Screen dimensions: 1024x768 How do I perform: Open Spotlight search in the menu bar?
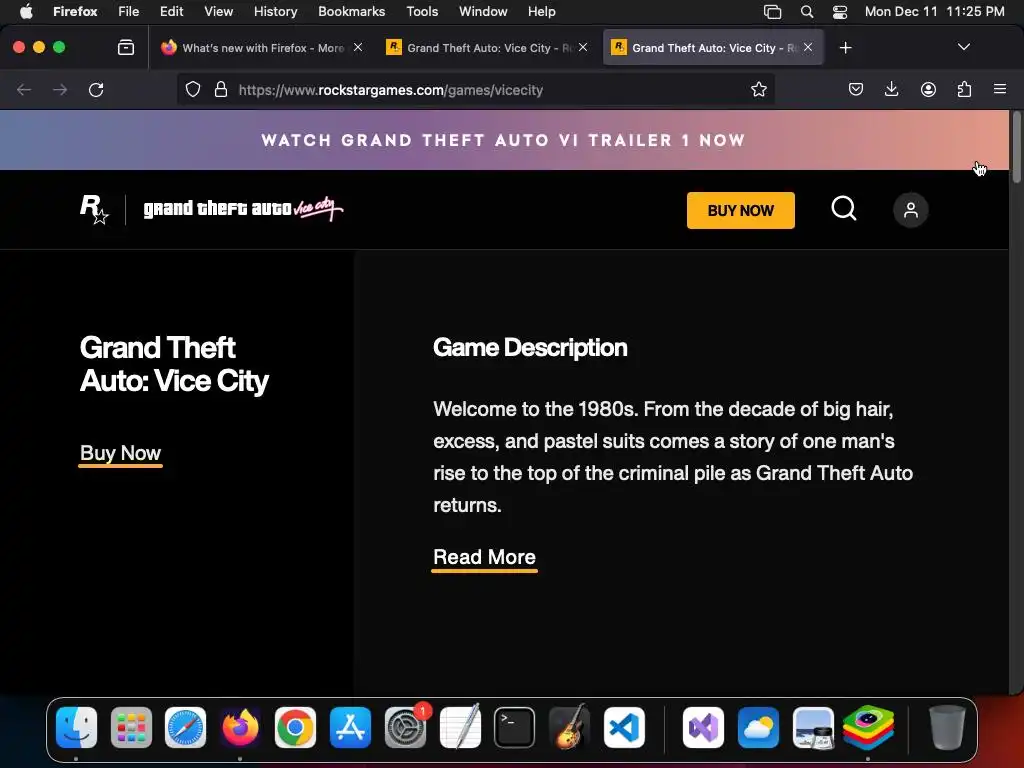807,11
